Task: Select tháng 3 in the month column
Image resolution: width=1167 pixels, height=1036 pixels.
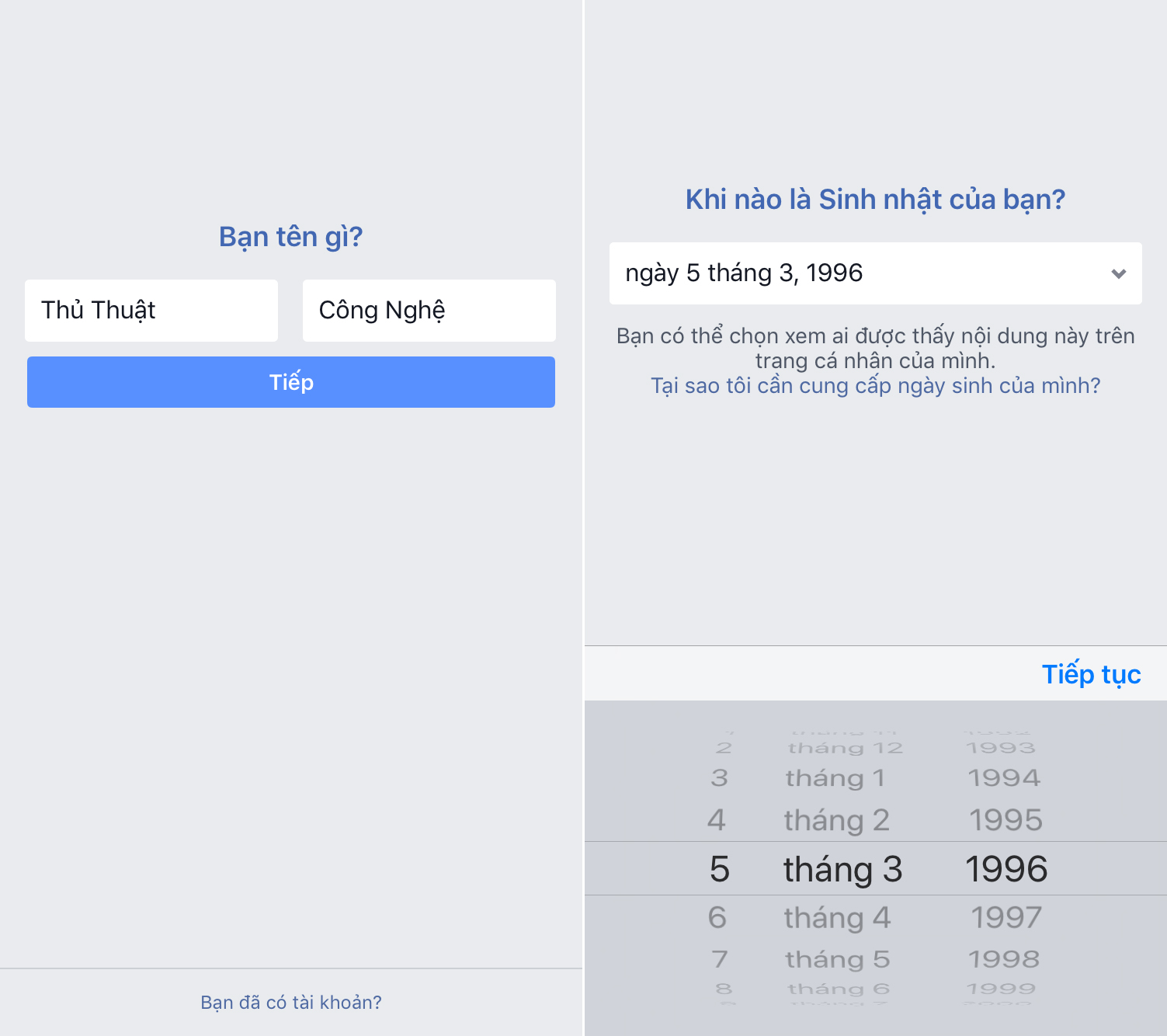Action: coord(842,868)
